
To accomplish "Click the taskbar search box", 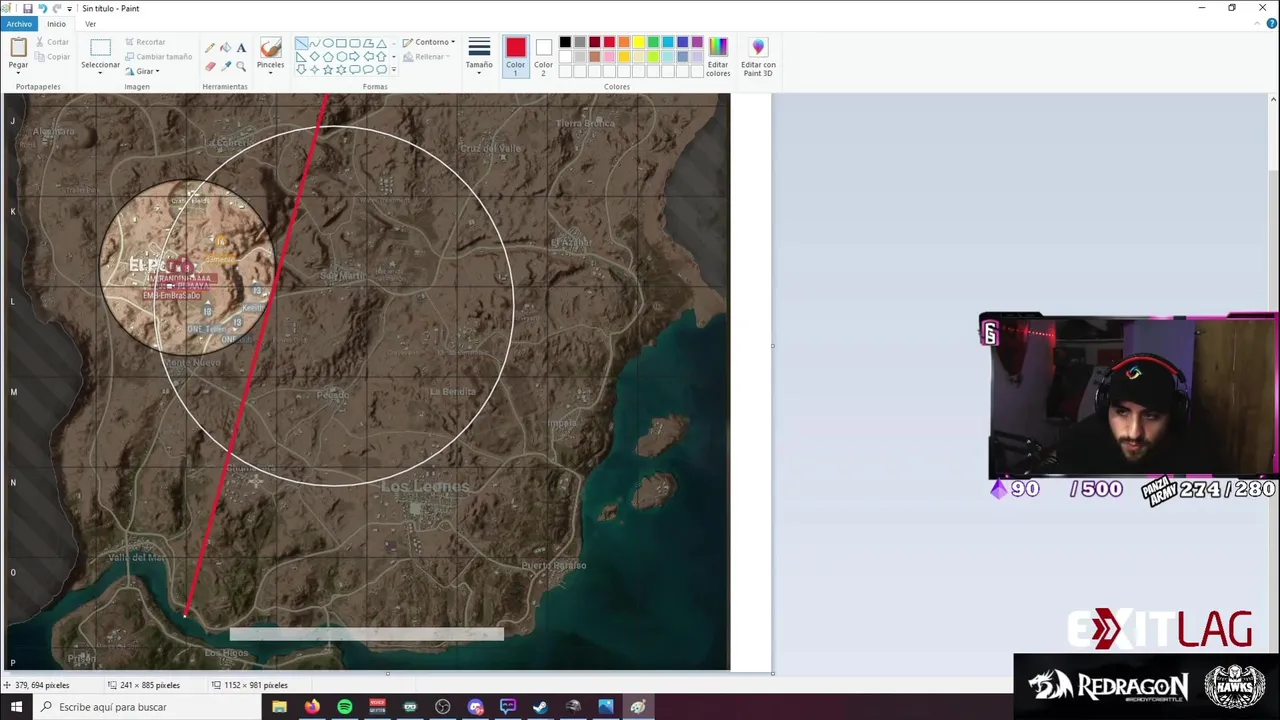I will tap(147, 707).
